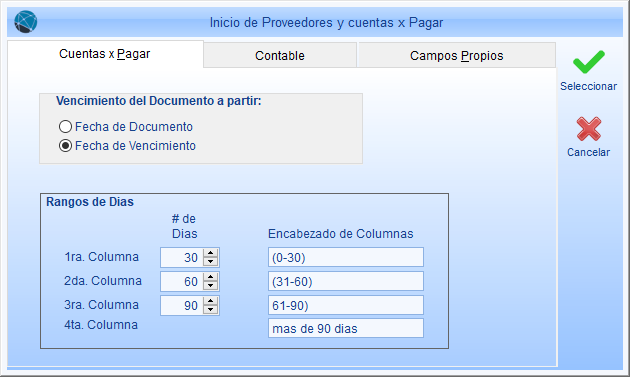Viewport: 630px width, 377px height.
Task: Click the 1ra. Columna days field showing 30
Action: [x=182, y=257]
